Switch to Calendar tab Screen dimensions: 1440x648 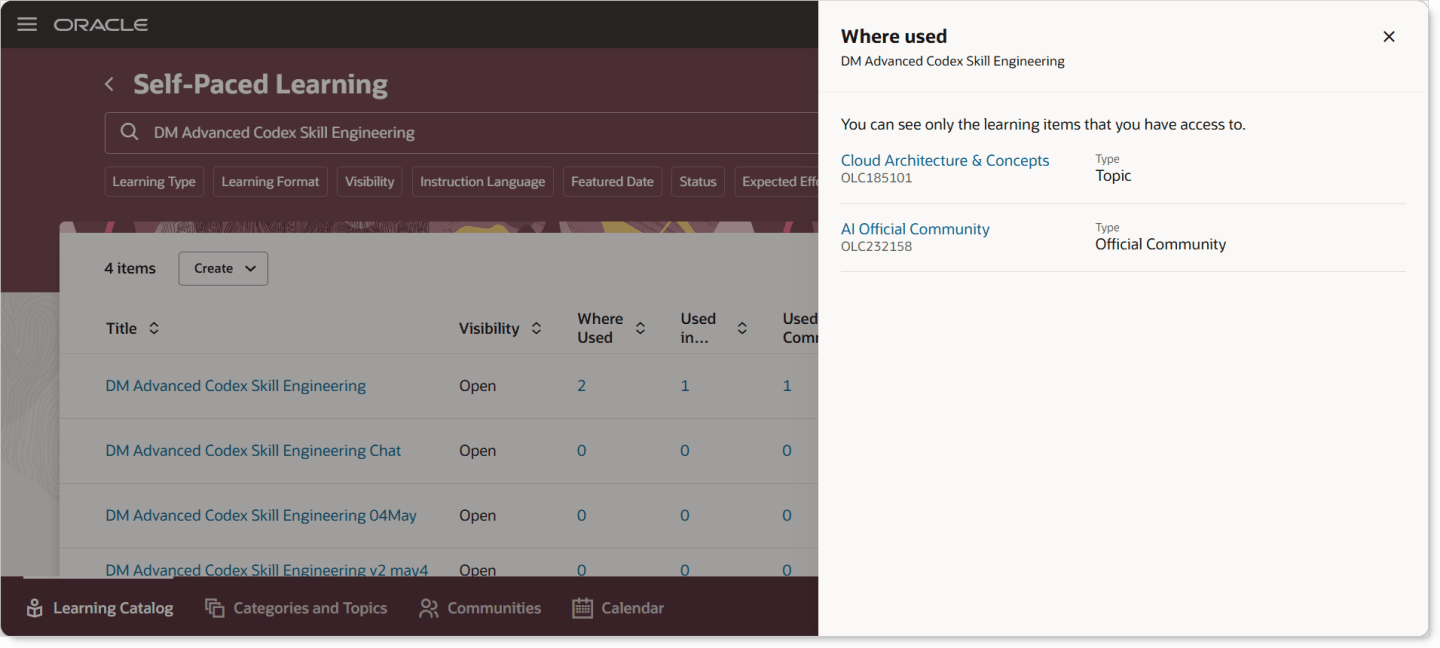click(x=618, y=608)
